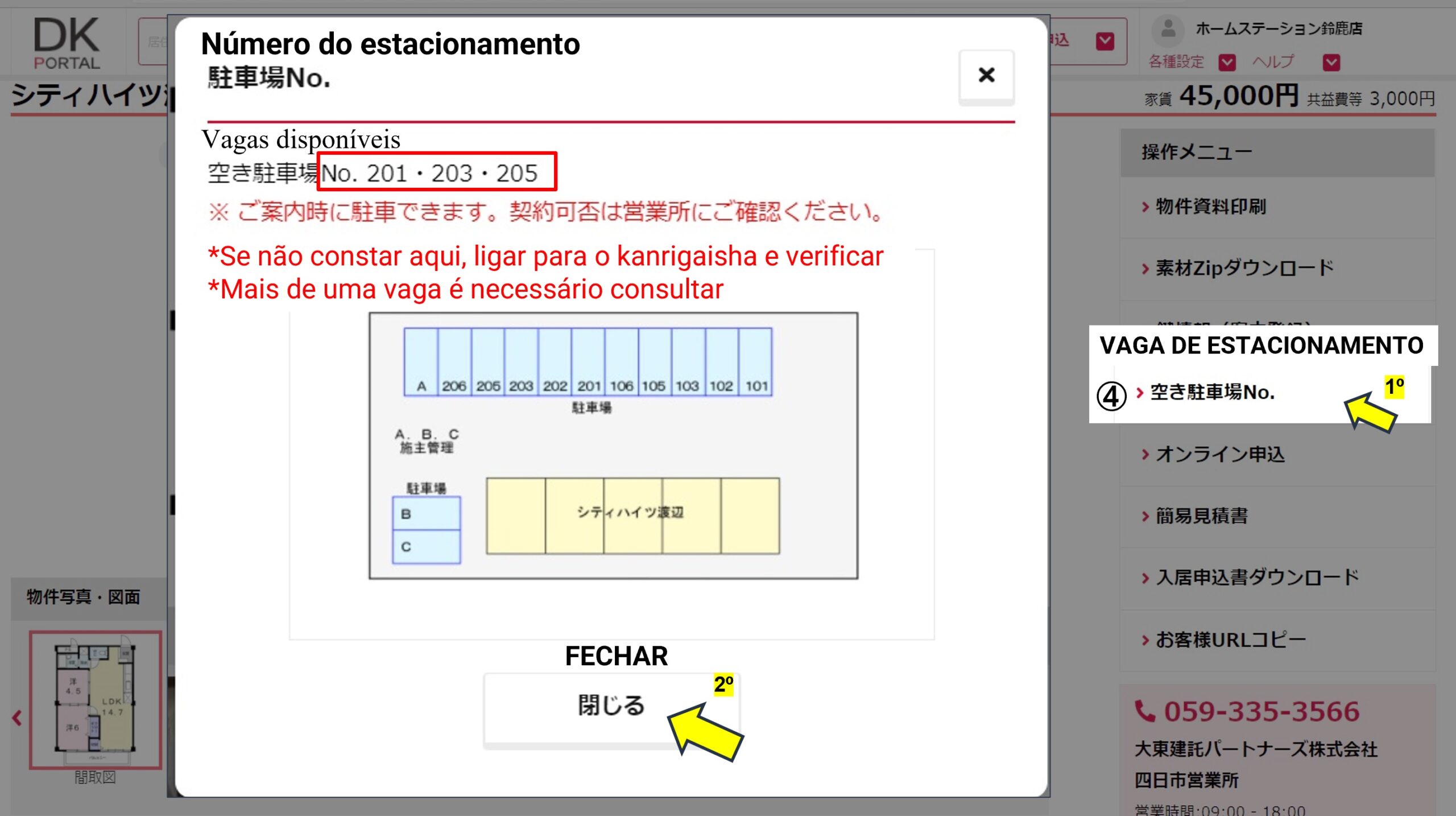Open 物件資料印刷 menu item

[1210, 207]
